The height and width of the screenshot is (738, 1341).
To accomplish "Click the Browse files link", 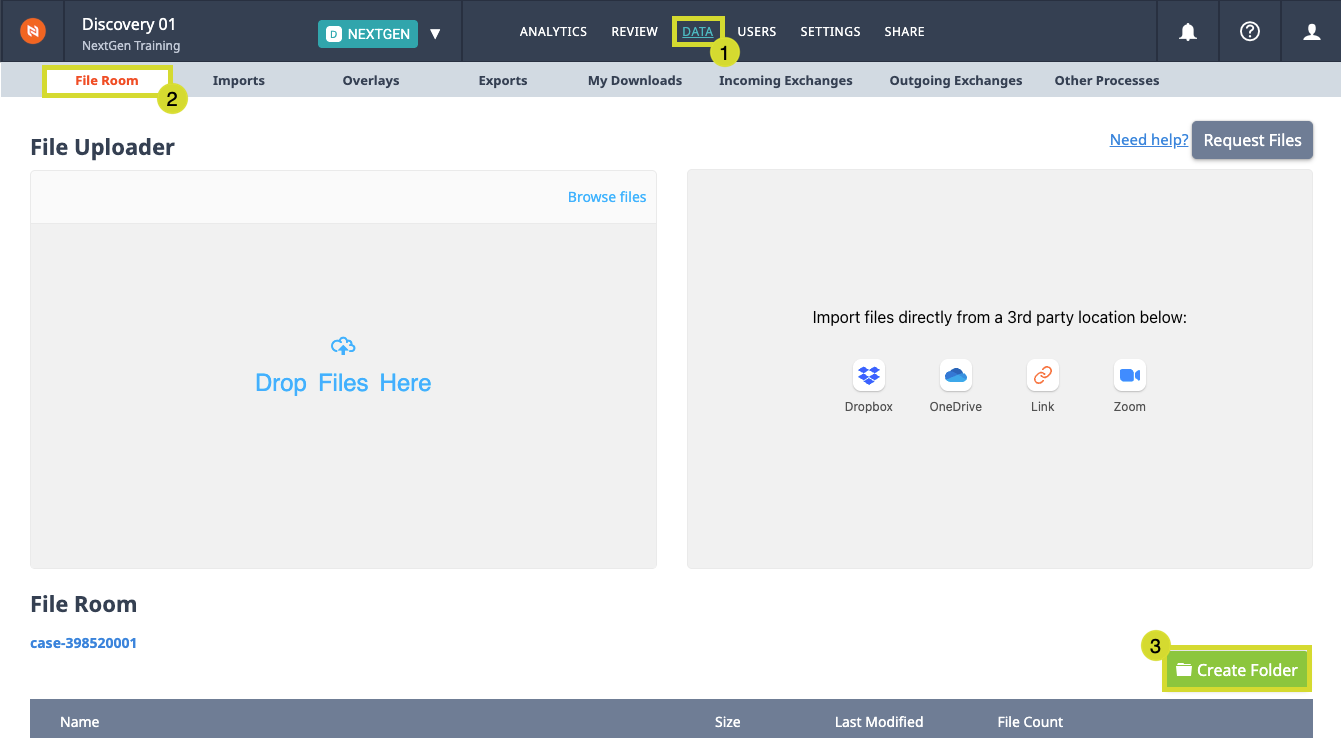I will click(x=607, y=197).
